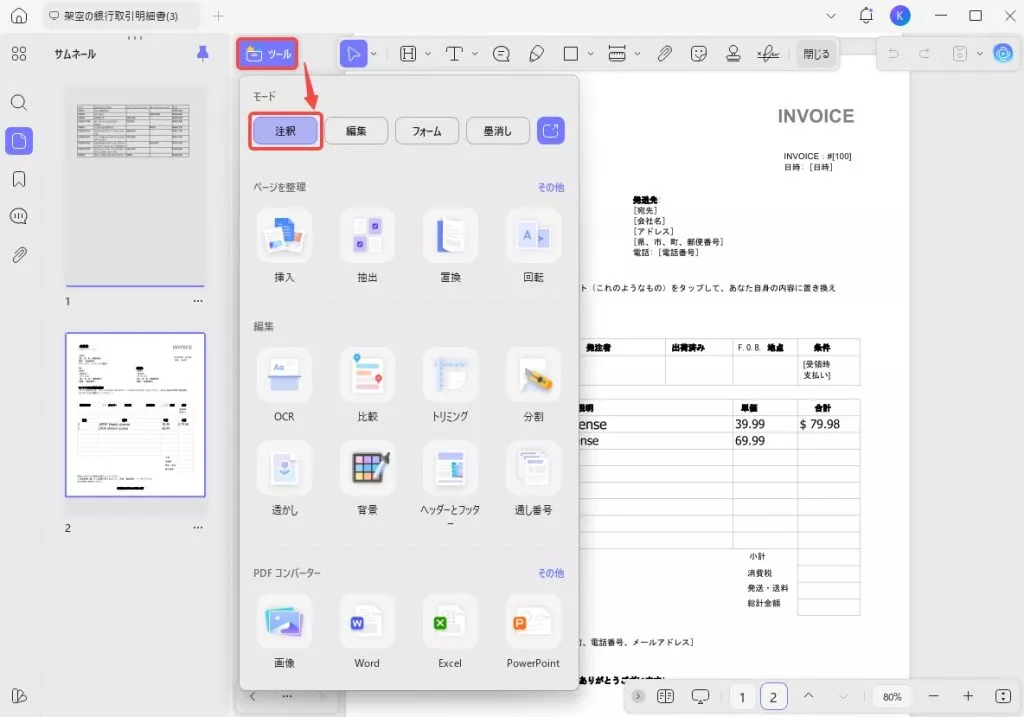Expand the selection tool dropdown arrow
Viewport: 1024px width, 717px height.
pyautogui.click(x=374, y=54)
